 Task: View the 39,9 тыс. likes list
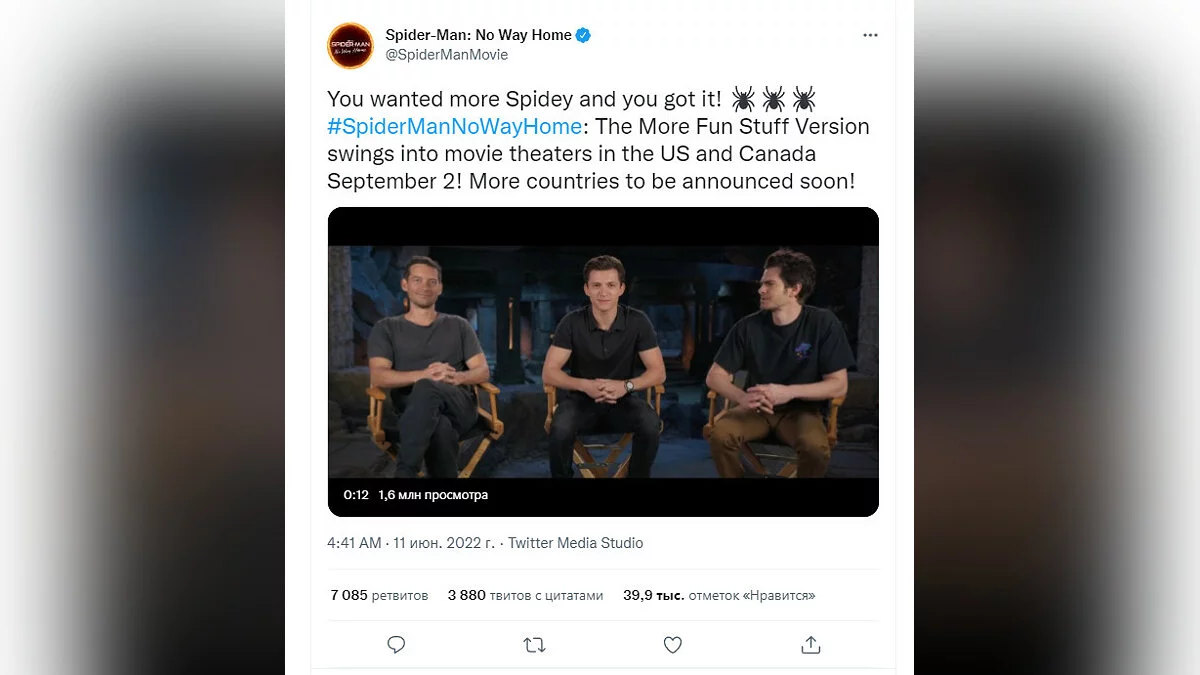point(719,595)
